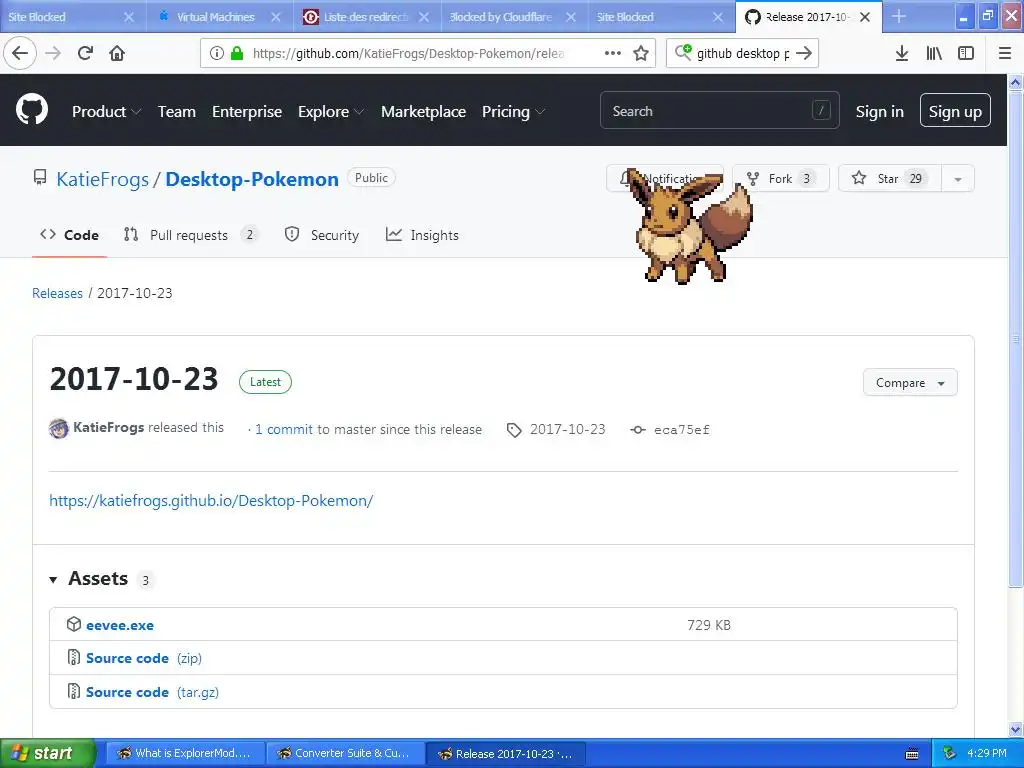Image resolution: width=1024 pixels, height=768 pixels.
Task: Click the archive icon for Source code (tar.gz)
Action: click(74, 691)
